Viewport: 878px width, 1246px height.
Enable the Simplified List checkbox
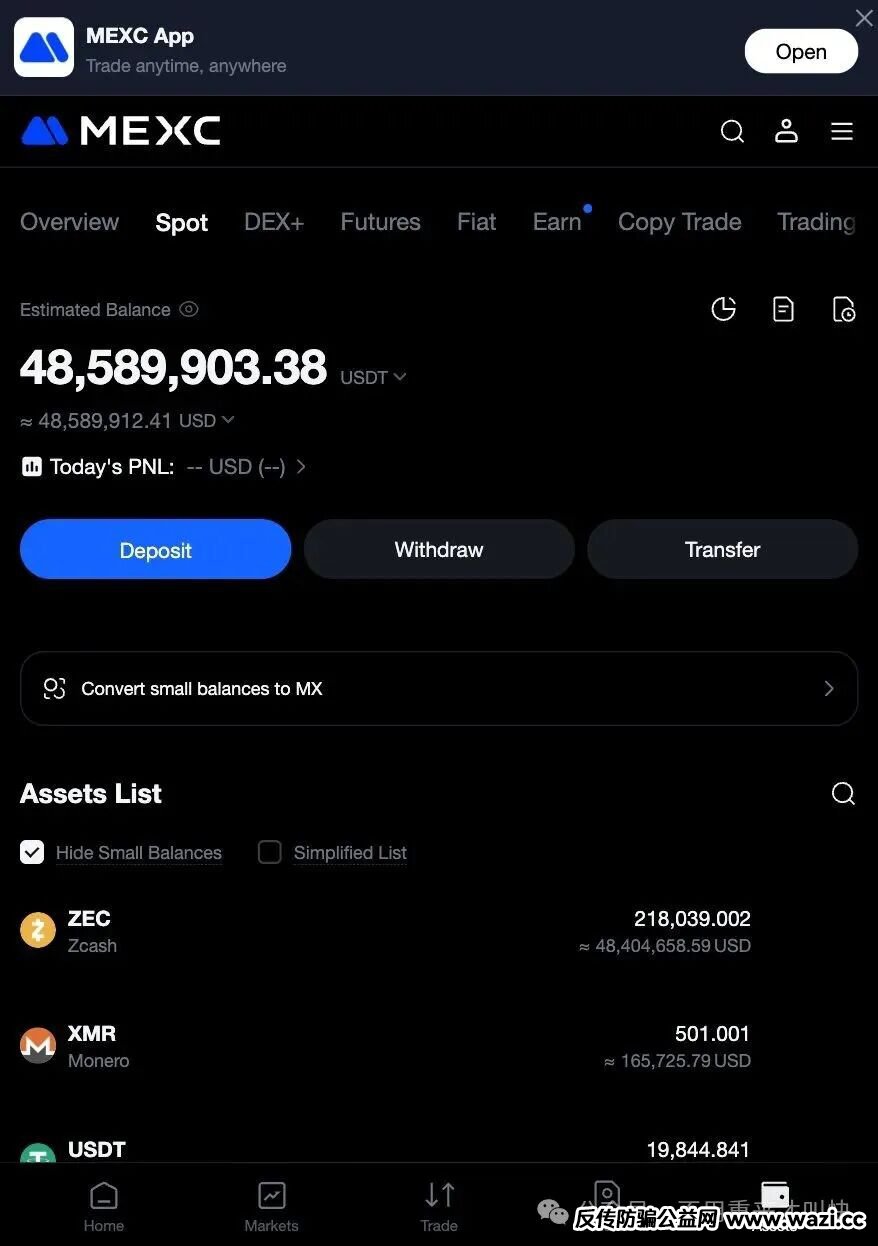[x=270, y=852]
